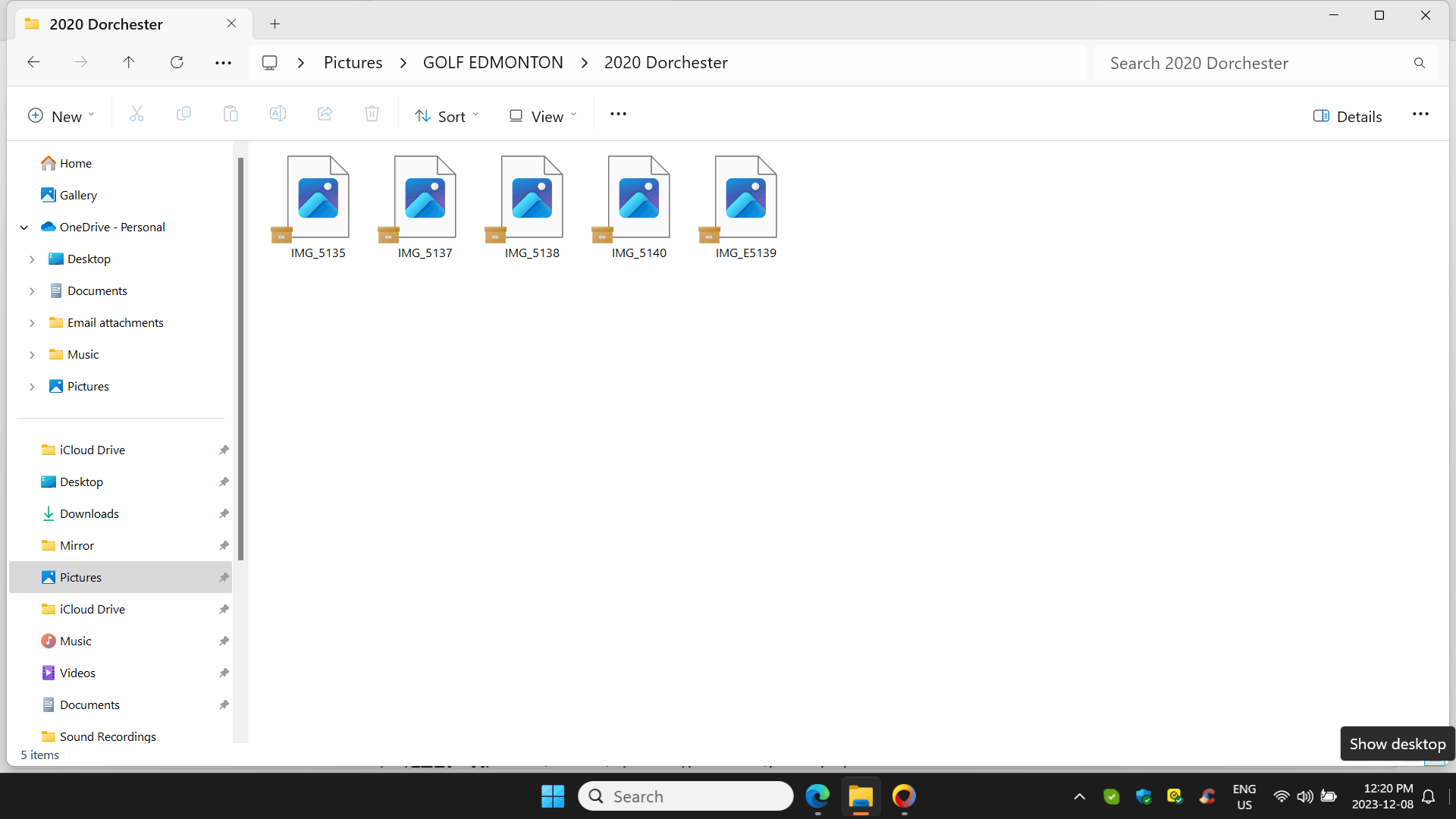Click the Up directory arrow
Screen dimensions: 1456x819
129,62
